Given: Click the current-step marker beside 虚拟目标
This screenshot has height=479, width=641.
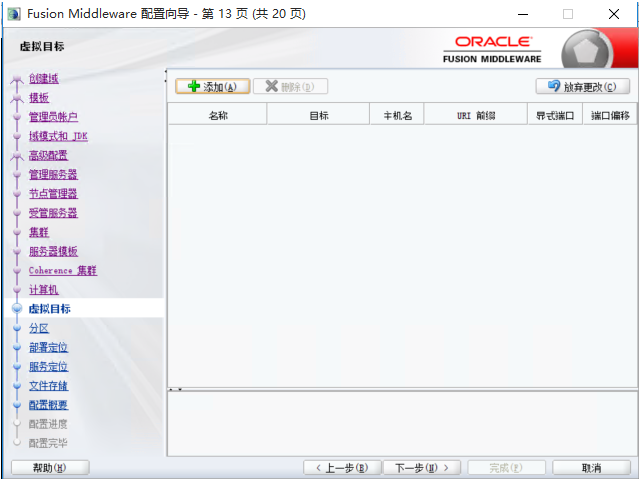Looking at the screenshot, I should 17,309.
